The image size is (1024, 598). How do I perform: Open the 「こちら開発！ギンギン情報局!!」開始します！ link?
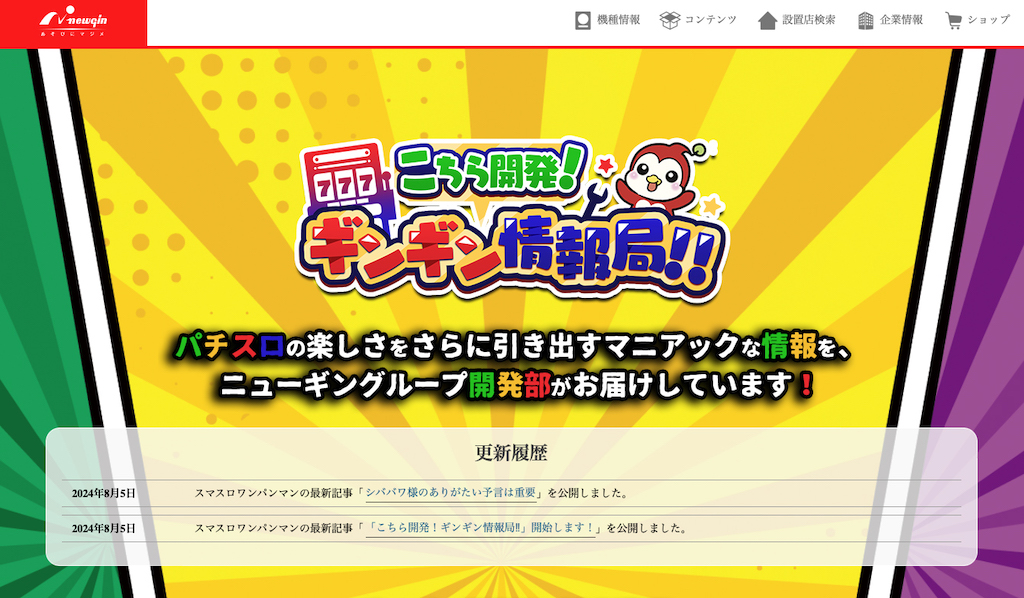(x=481, y=527)
